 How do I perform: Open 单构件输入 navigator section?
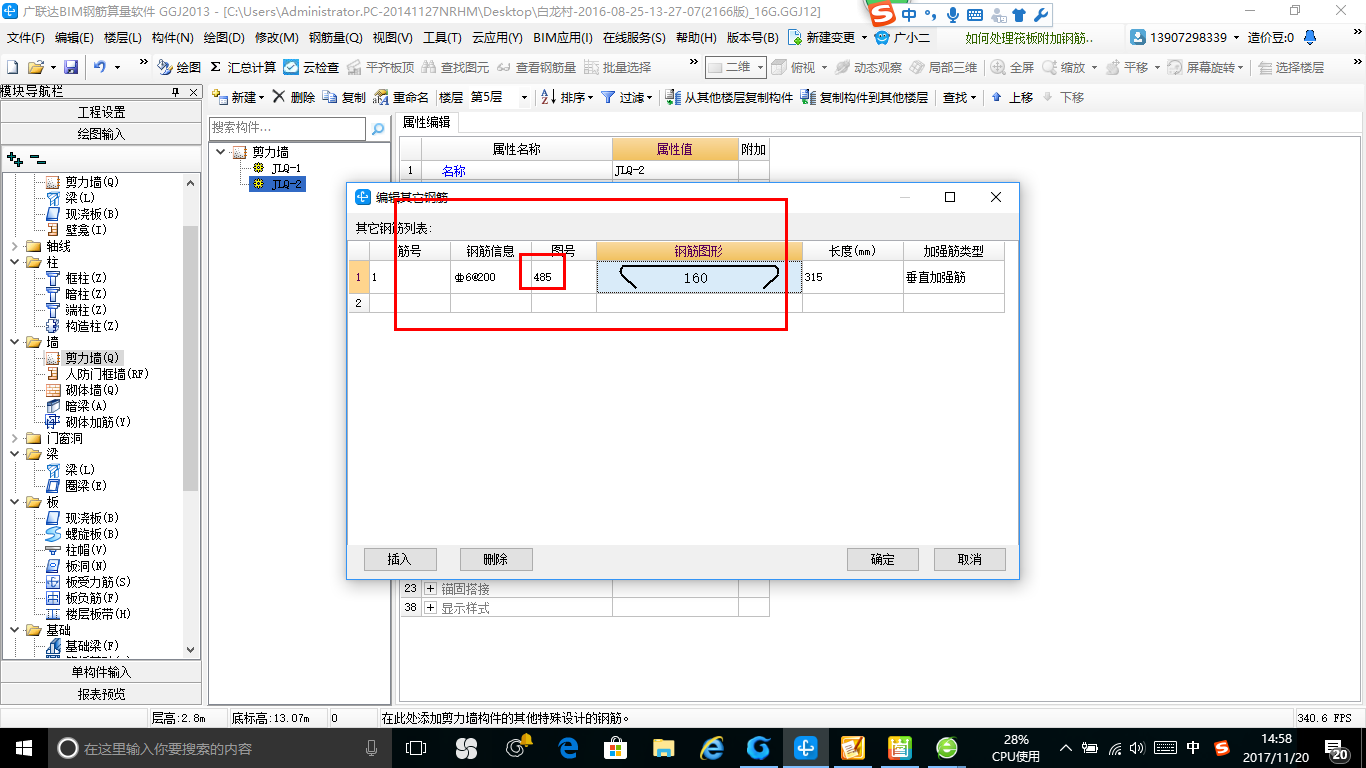[x=101, y=672]
